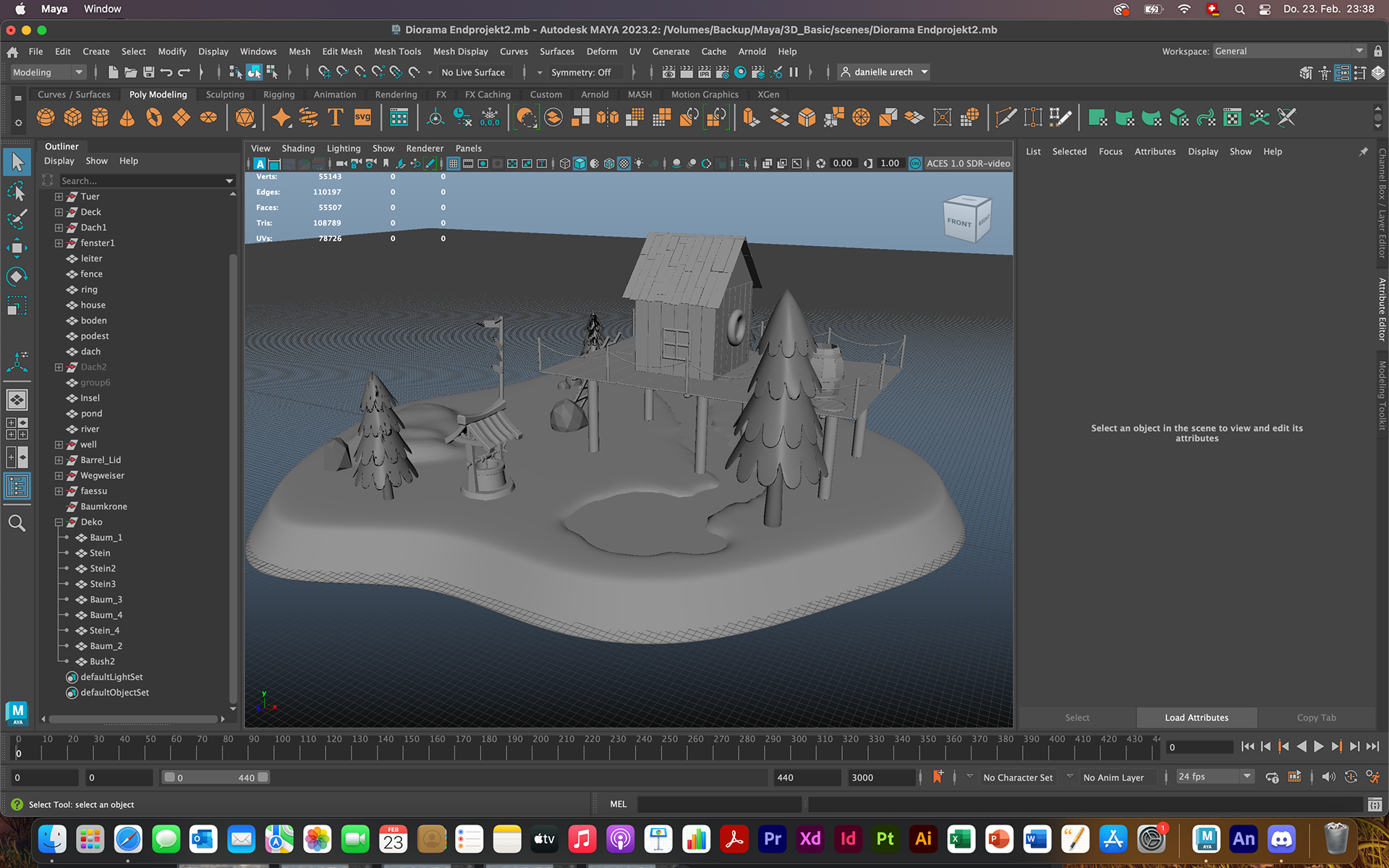Image resolution: width=1389 pixels, height=868 pixels.
Task: Select the Rotate tool in toolbox
Action: point(17,276)
